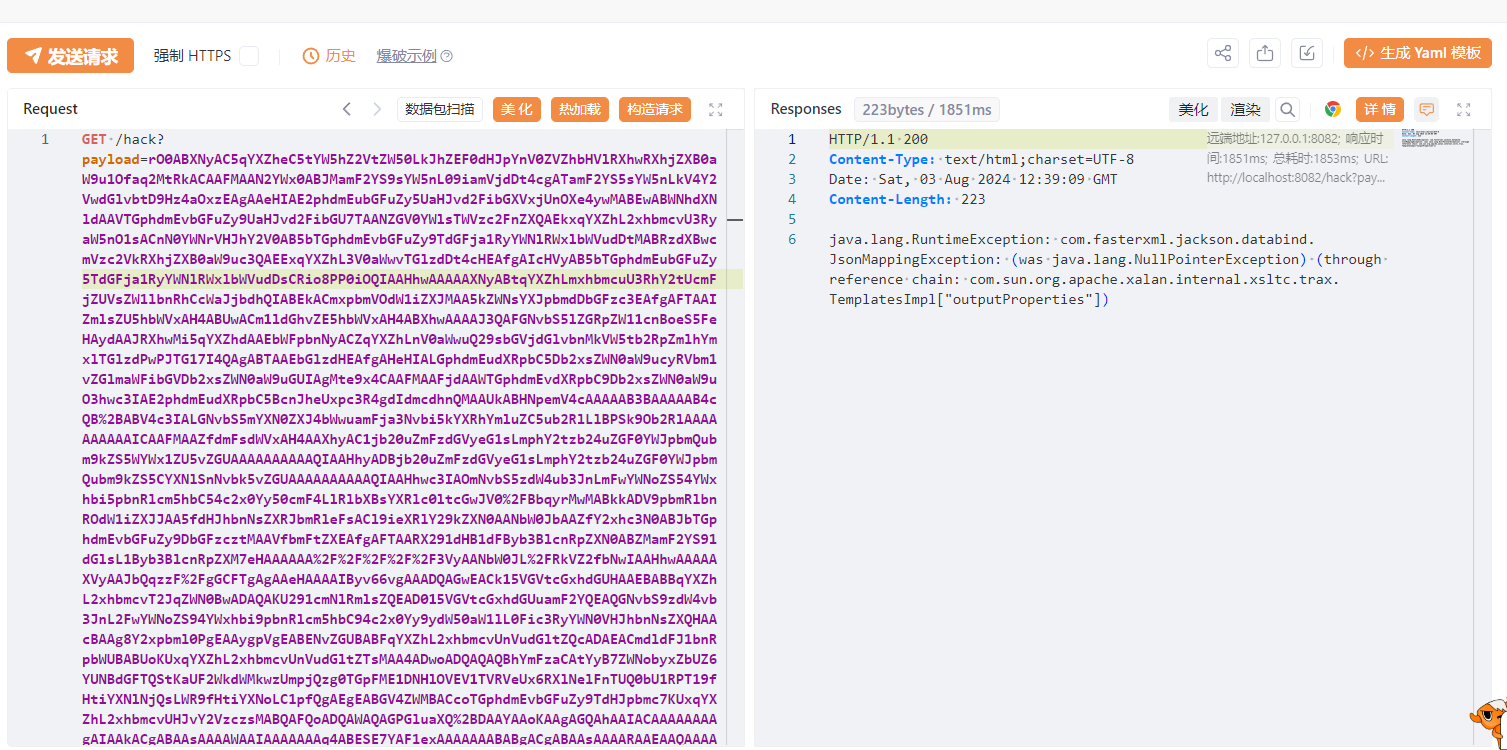This screenshot has width=1507, height=750.
Task: Click the 223bytes / 1851ms response tag
Action: [927, 109]
